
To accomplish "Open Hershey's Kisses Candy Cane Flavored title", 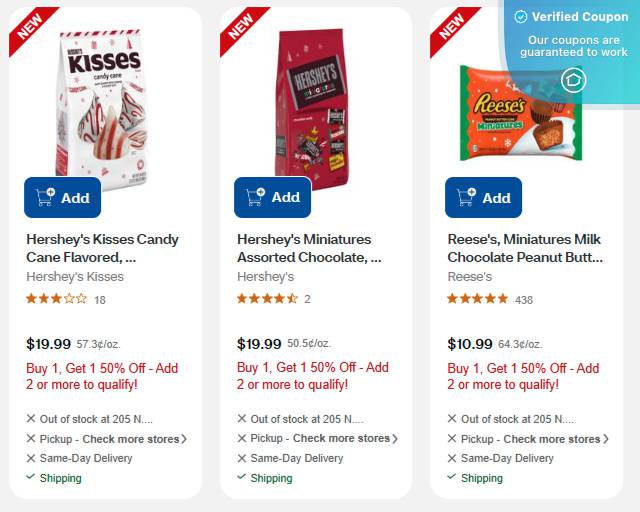I will (x=102, y=248).
